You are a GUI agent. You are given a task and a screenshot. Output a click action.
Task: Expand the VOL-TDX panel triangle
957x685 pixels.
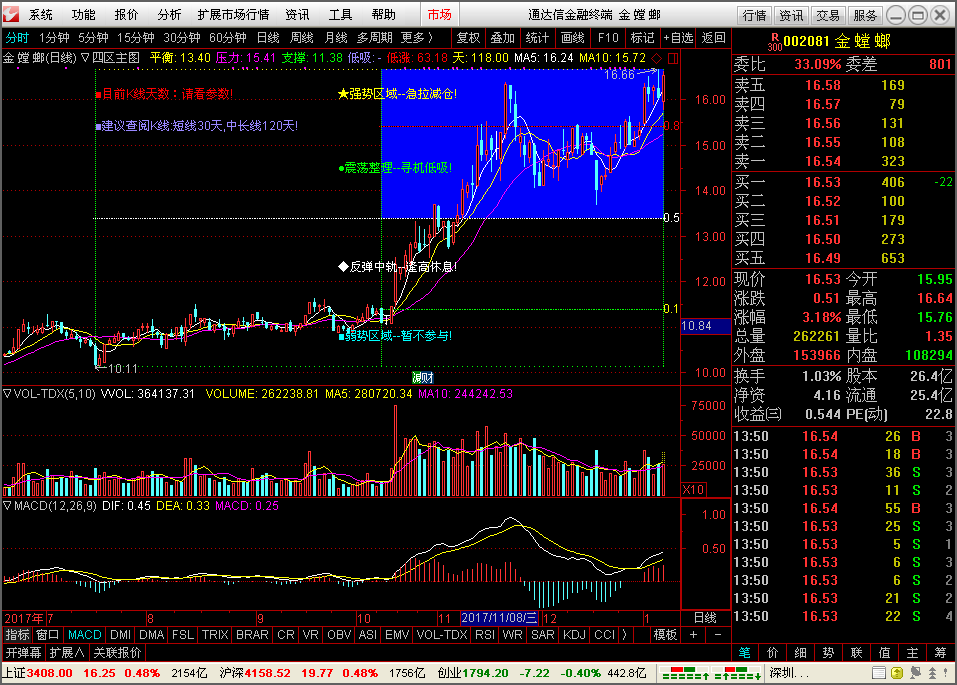7,394
